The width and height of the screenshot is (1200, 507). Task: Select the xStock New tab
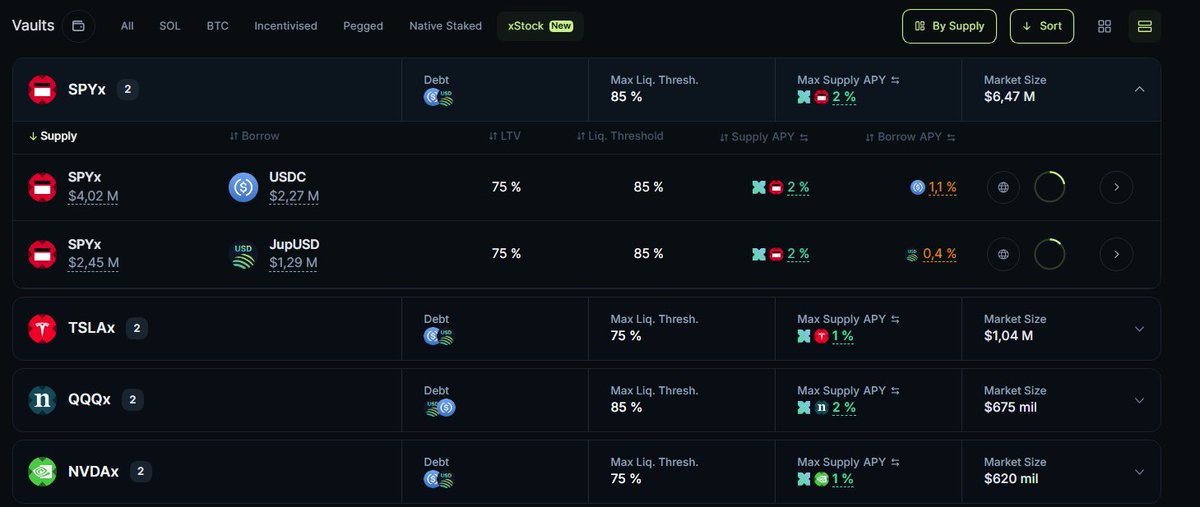point(540,26)
